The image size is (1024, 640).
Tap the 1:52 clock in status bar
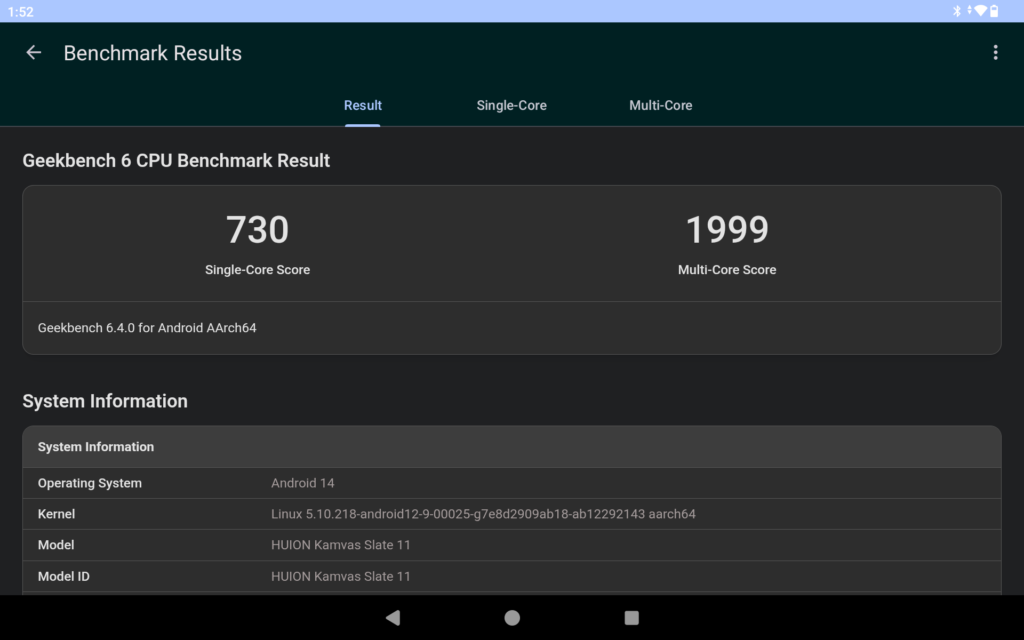(20, 12)
